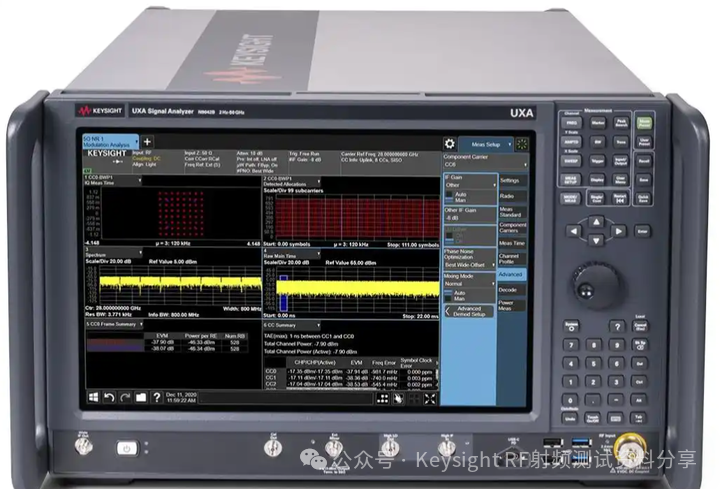Switch to the Decode menu tab
Screen dimensions: 720x489
512,290
